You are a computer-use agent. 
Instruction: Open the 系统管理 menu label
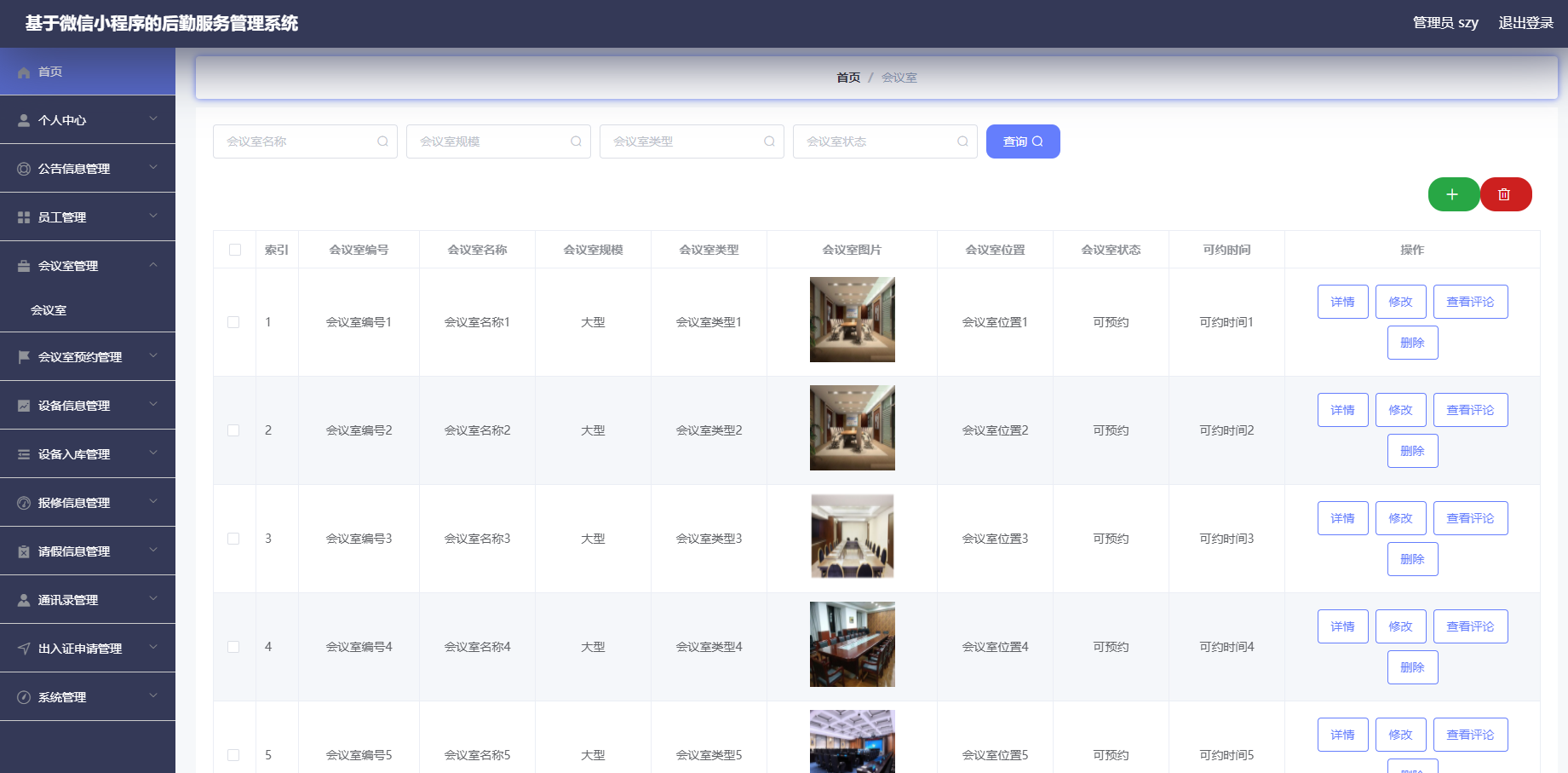(62, 697)
